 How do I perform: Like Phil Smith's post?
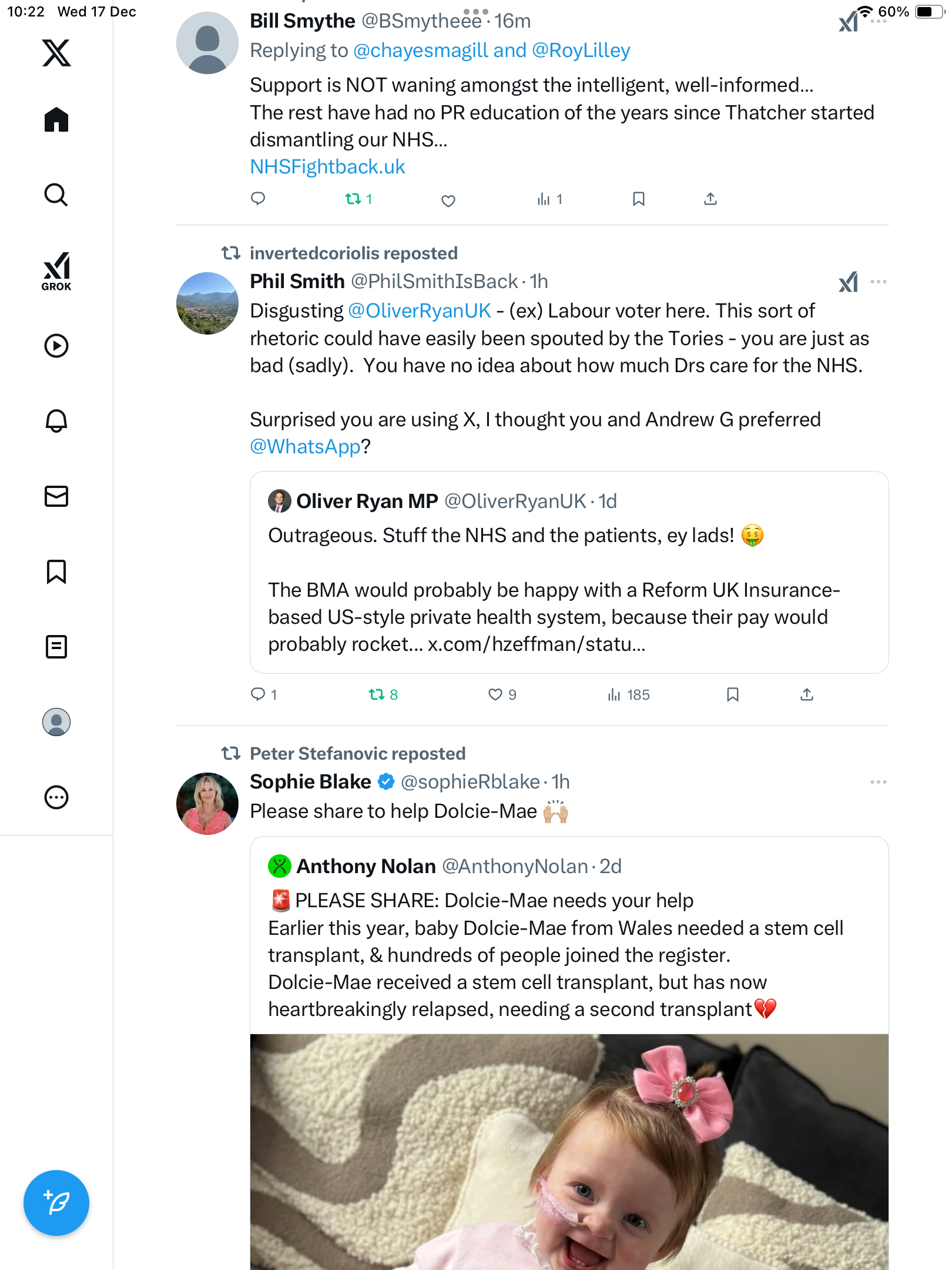pyautogui.click(x=495, y=694)
